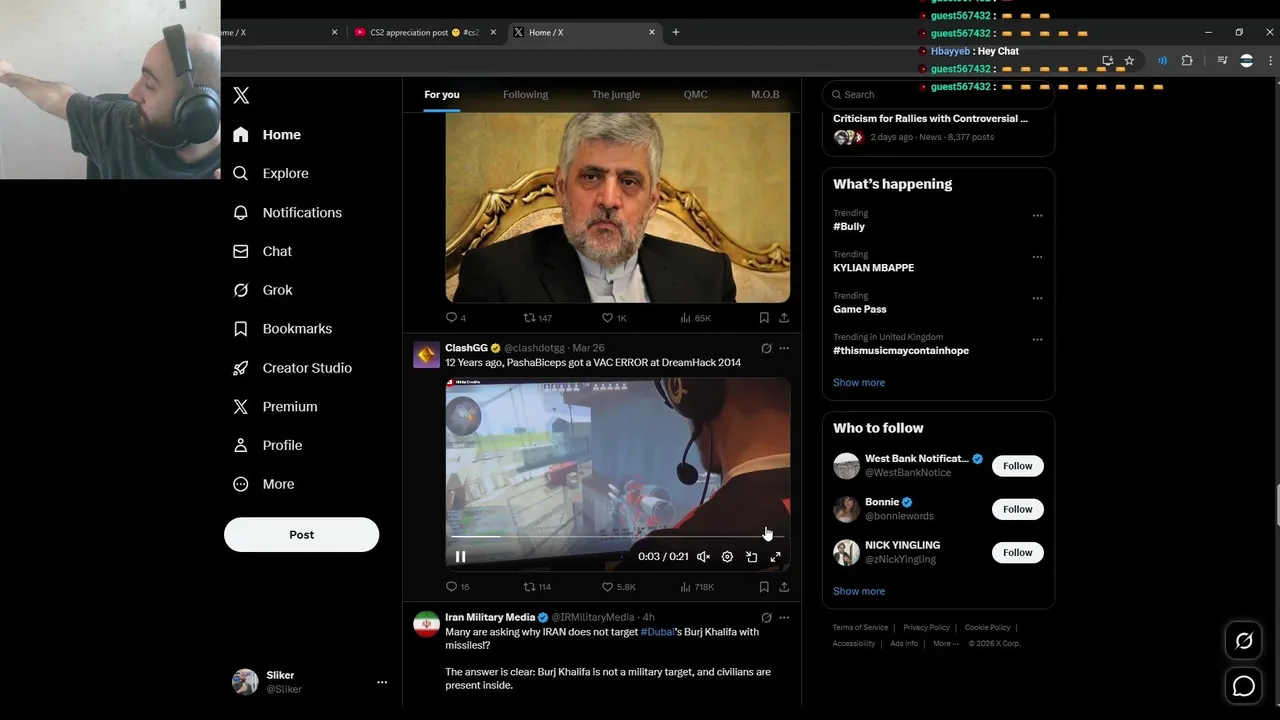Viewport: 1280px width, 720px height.
Task: Switch to The jungle tab
Action: click(616, 95)
